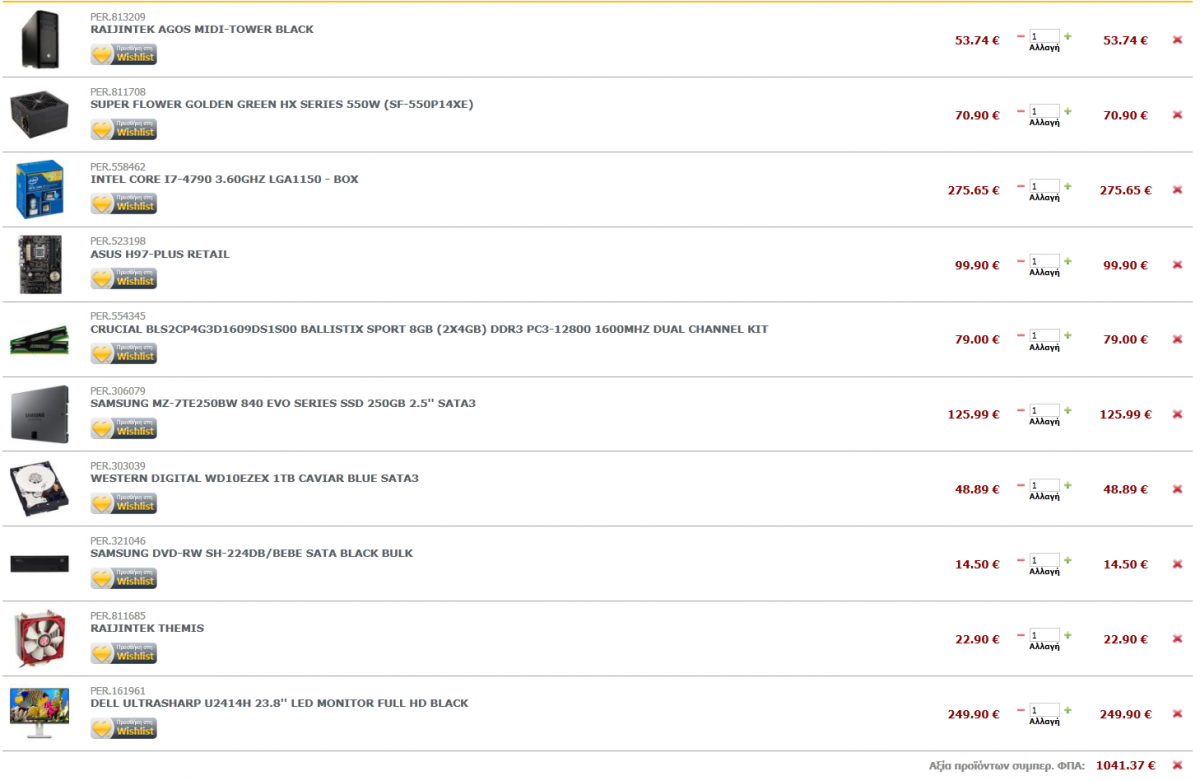This screenshot has height=781, width=1200.
Task: Decrease quantity of Samsung DVD-RW
Action: pyautogui.click(x=1021, y=560)
